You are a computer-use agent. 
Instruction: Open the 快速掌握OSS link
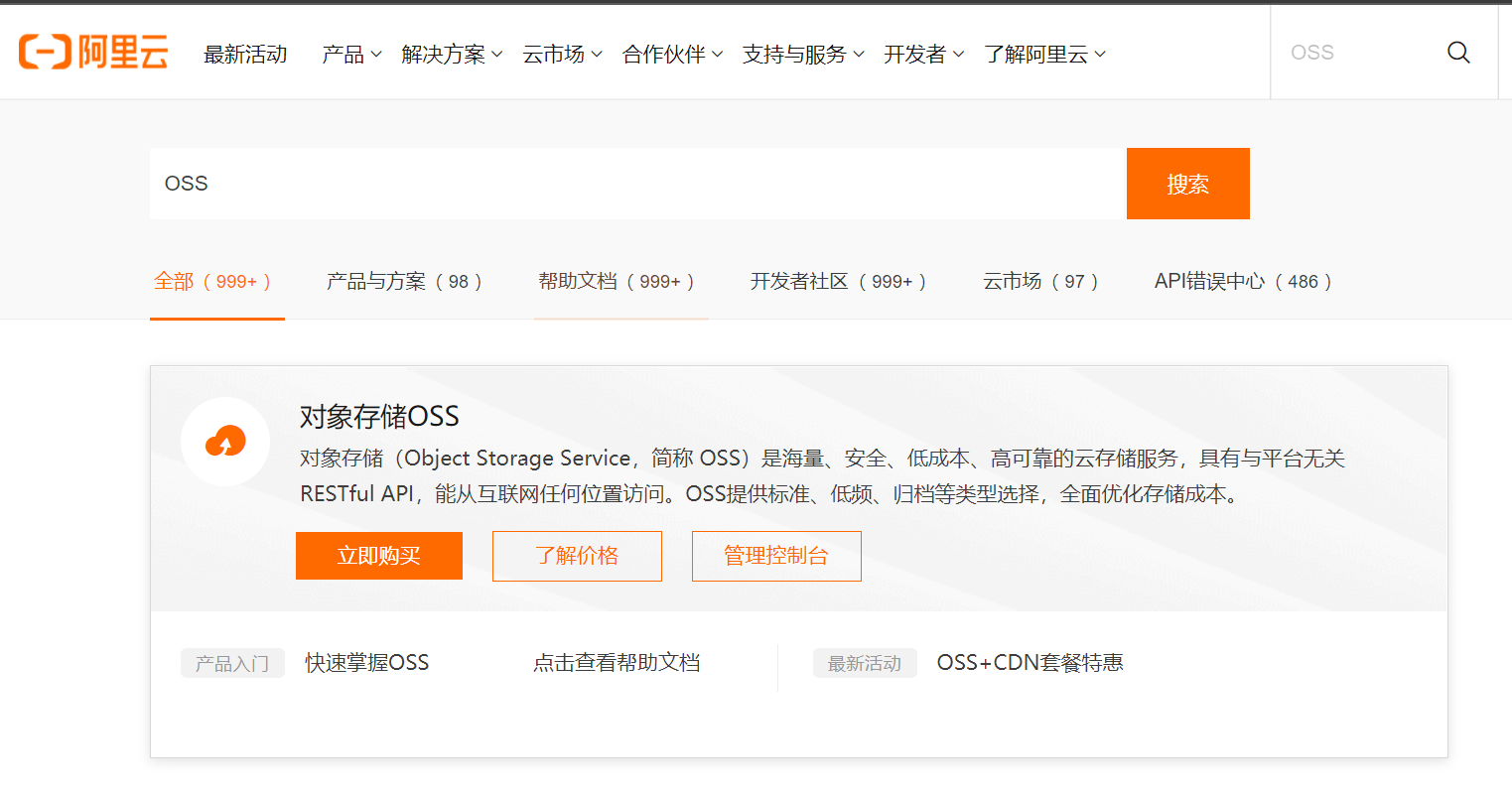[x=366, y=663]
